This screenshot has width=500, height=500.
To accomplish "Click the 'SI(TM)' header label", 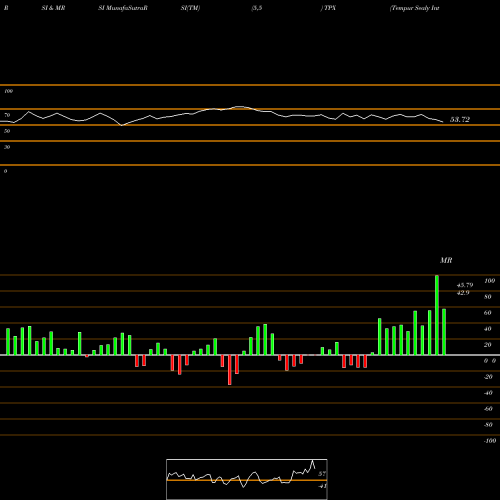I will [190, 8].
